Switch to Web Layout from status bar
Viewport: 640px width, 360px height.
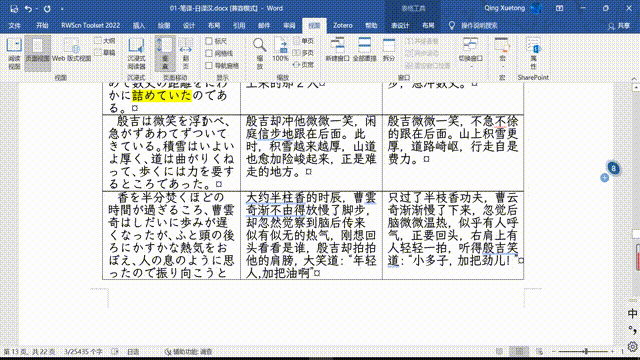tap(539, 351)
